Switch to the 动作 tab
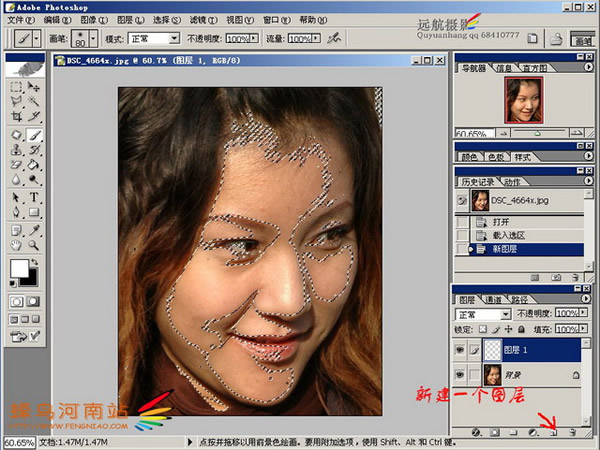This screenshot has height=450, width=600. pyautogui.click(x=512, y=182)
